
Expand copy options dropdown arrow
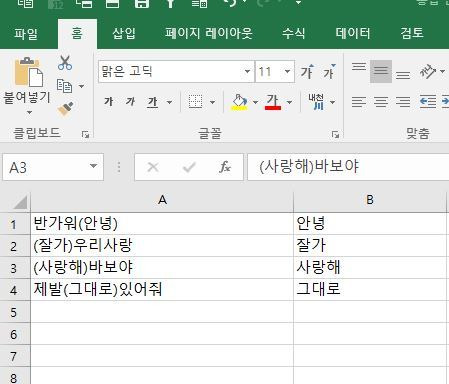tap(81, 86)
